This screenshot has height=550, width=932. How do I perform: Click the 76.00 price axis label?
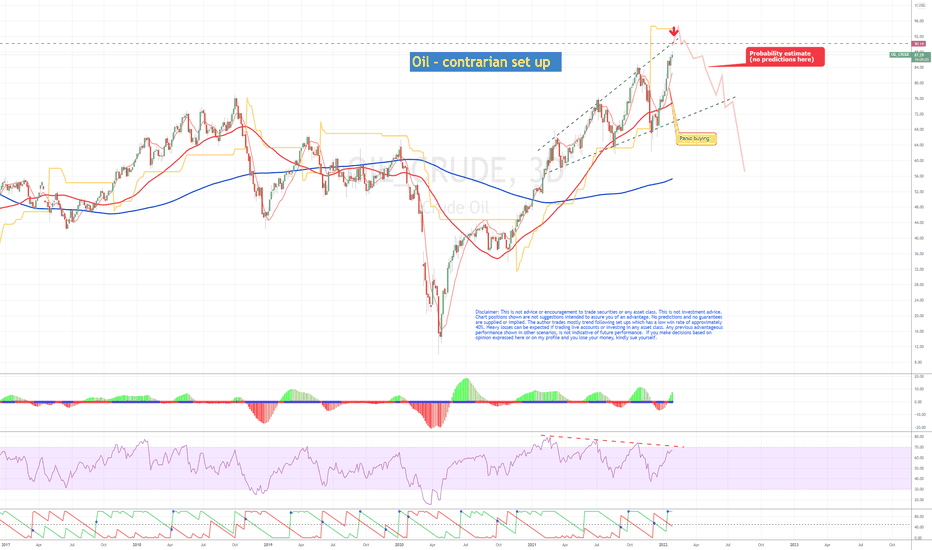[919, 98]
